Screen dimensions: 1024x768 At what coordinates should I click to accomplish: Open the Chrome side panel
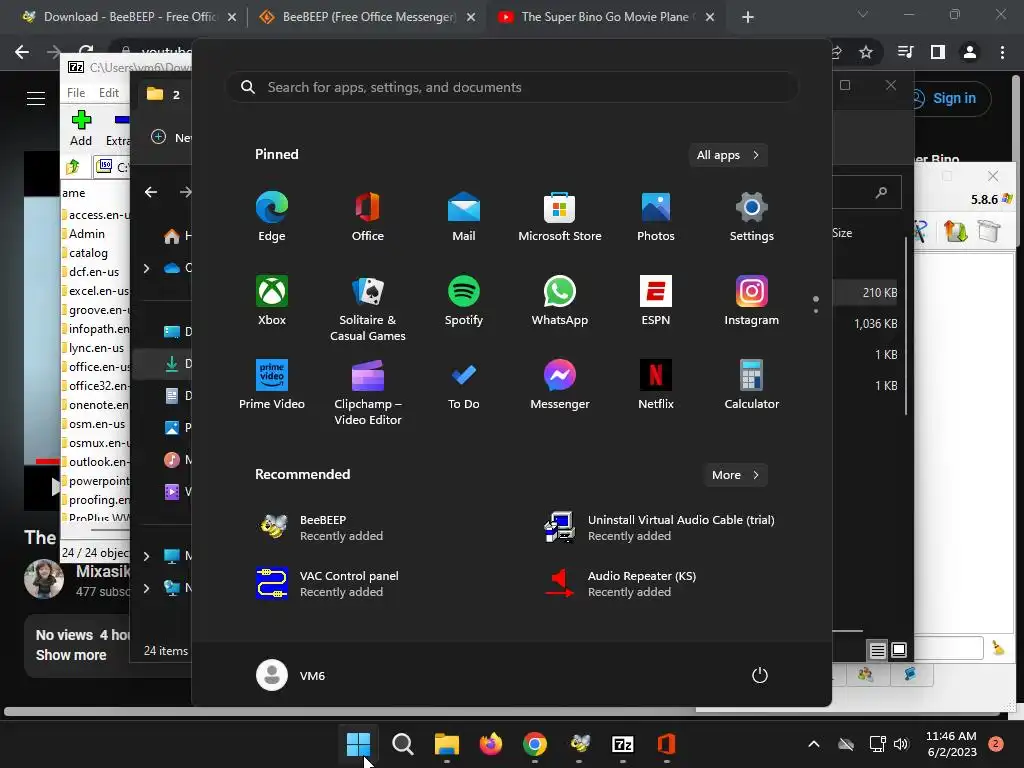point(938,52)
